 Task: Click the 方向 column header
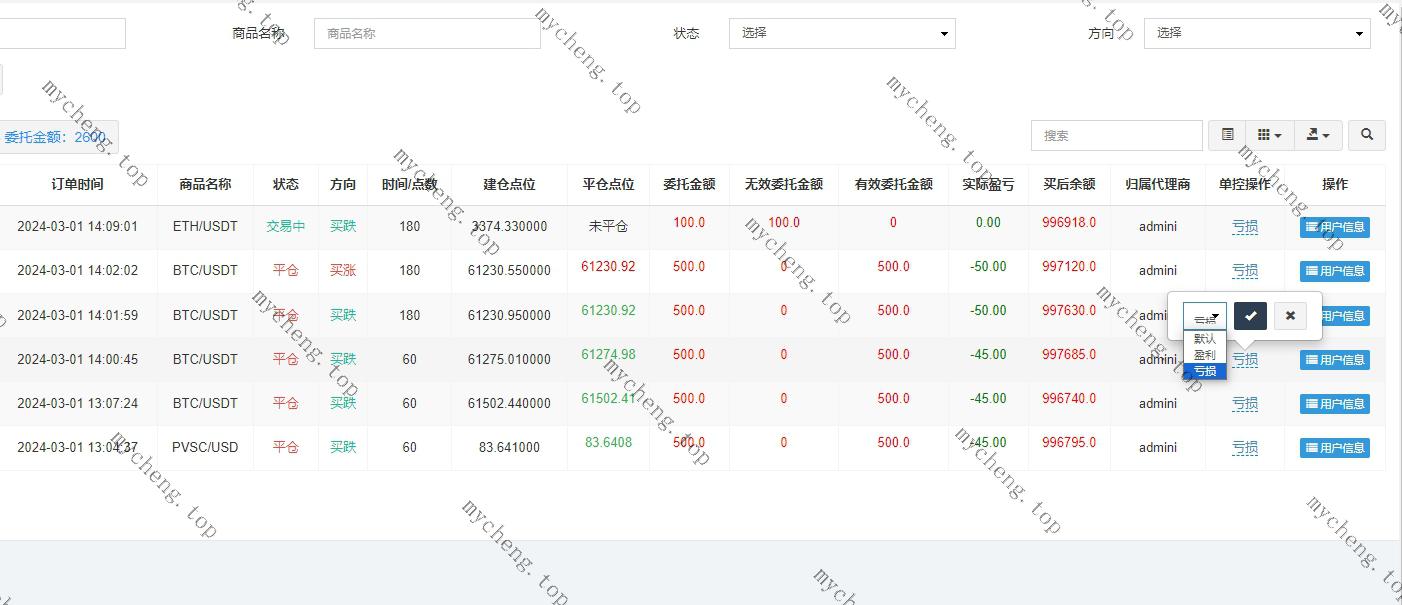point(343,184)
